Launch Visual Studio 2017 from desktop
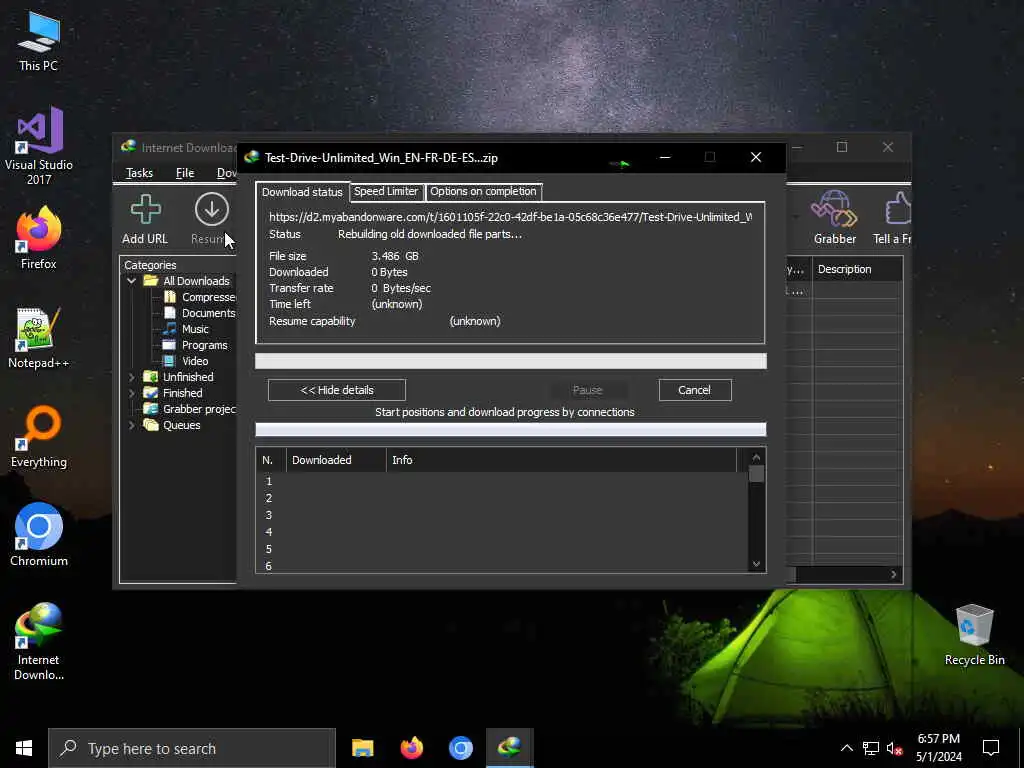Screen dimensions: 1024x768 [39, 146]
